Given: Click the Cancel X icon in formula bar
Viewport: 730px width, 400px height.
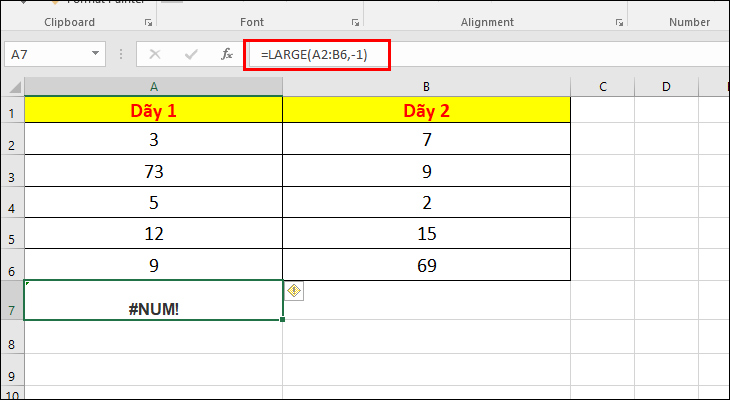Looking at the screenshot, I should [154, 55].
